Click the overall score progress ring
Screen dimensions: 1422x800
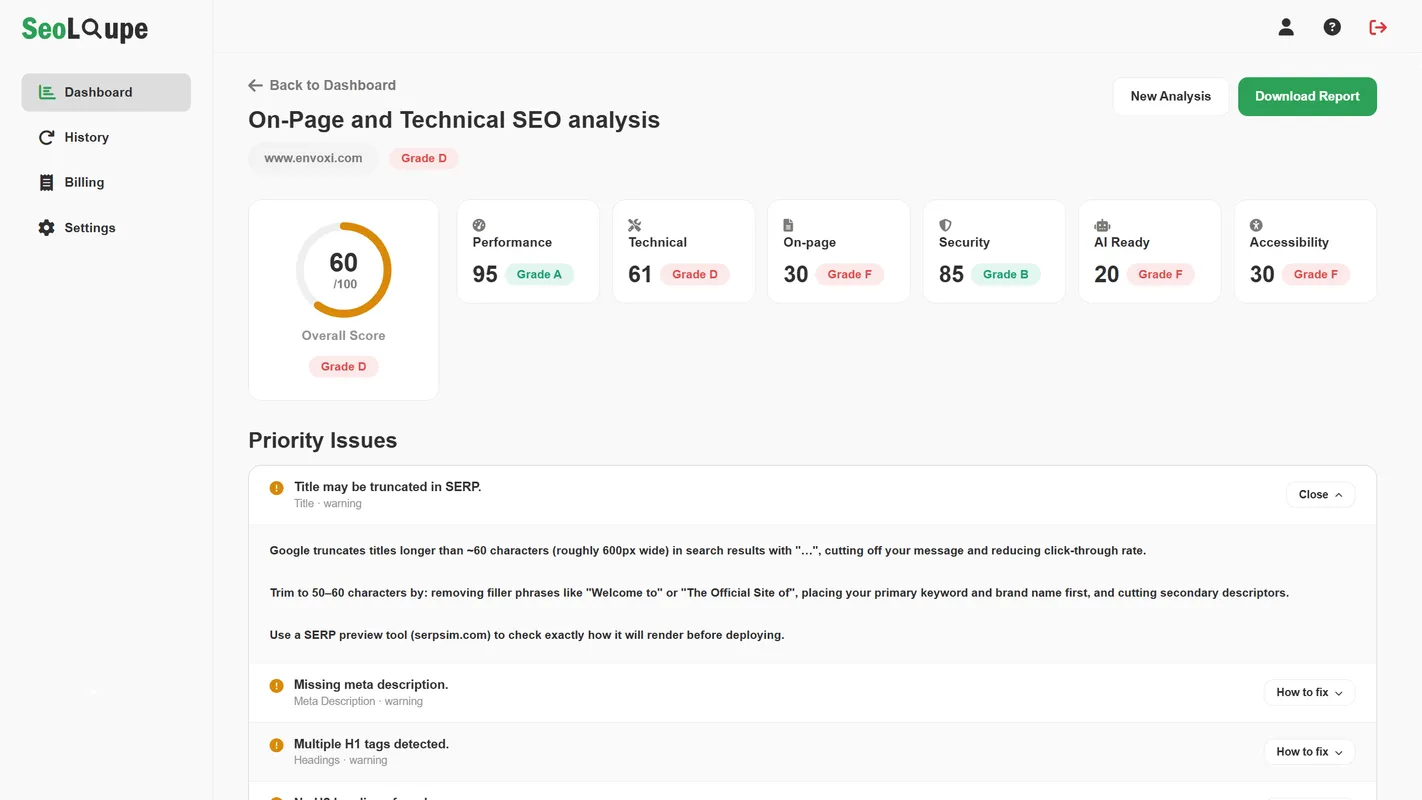pyautogui.click(x=343, y=270)
